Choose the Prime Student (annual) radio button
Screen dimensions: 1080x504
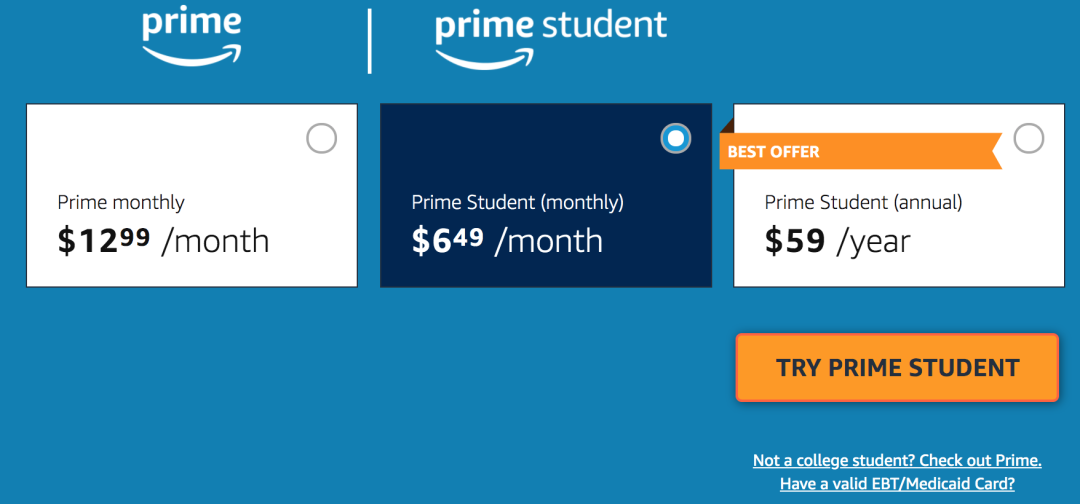(1028, 138)
